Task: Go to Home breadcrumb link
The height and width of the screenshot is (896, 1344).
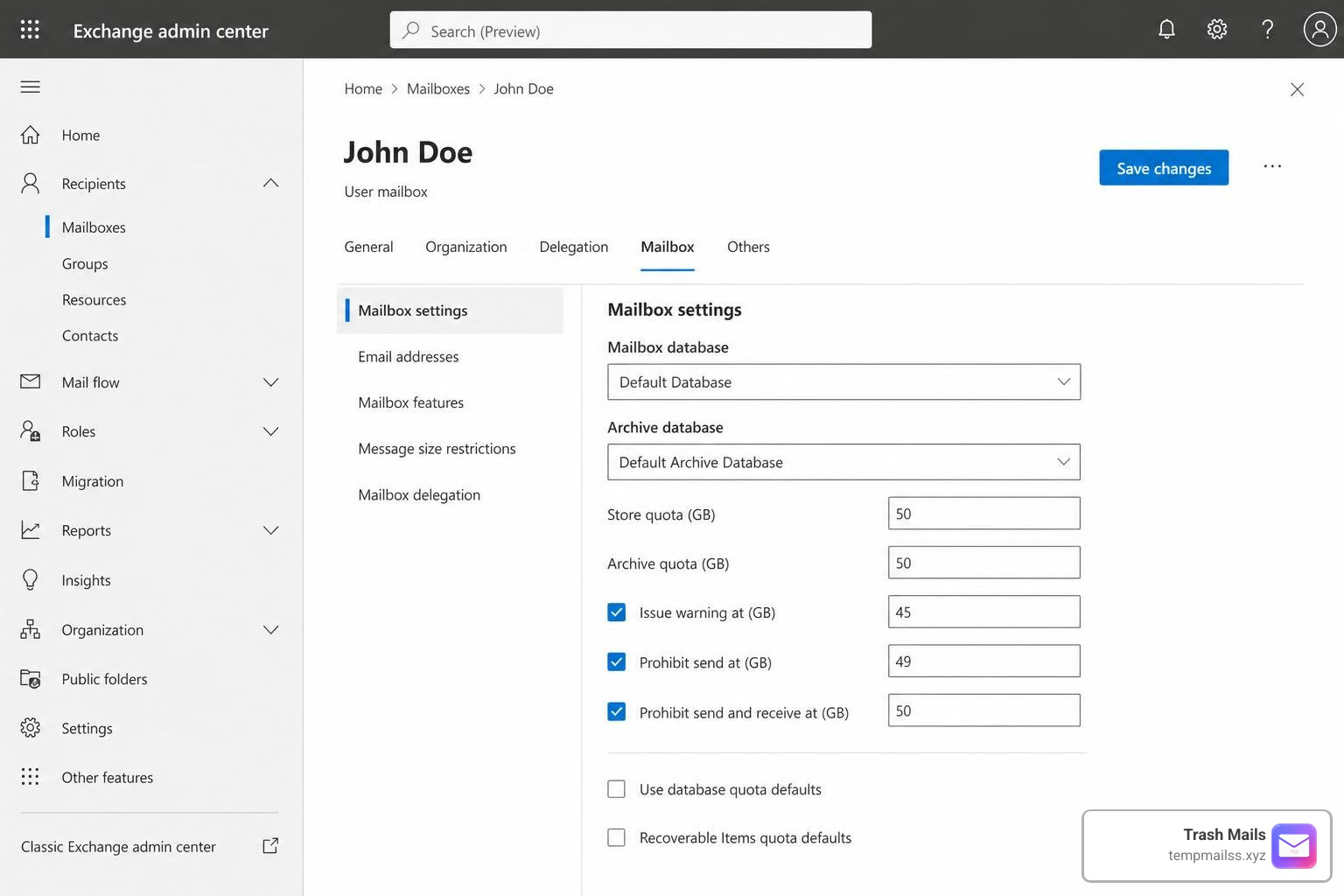Action: coord(363,88)
